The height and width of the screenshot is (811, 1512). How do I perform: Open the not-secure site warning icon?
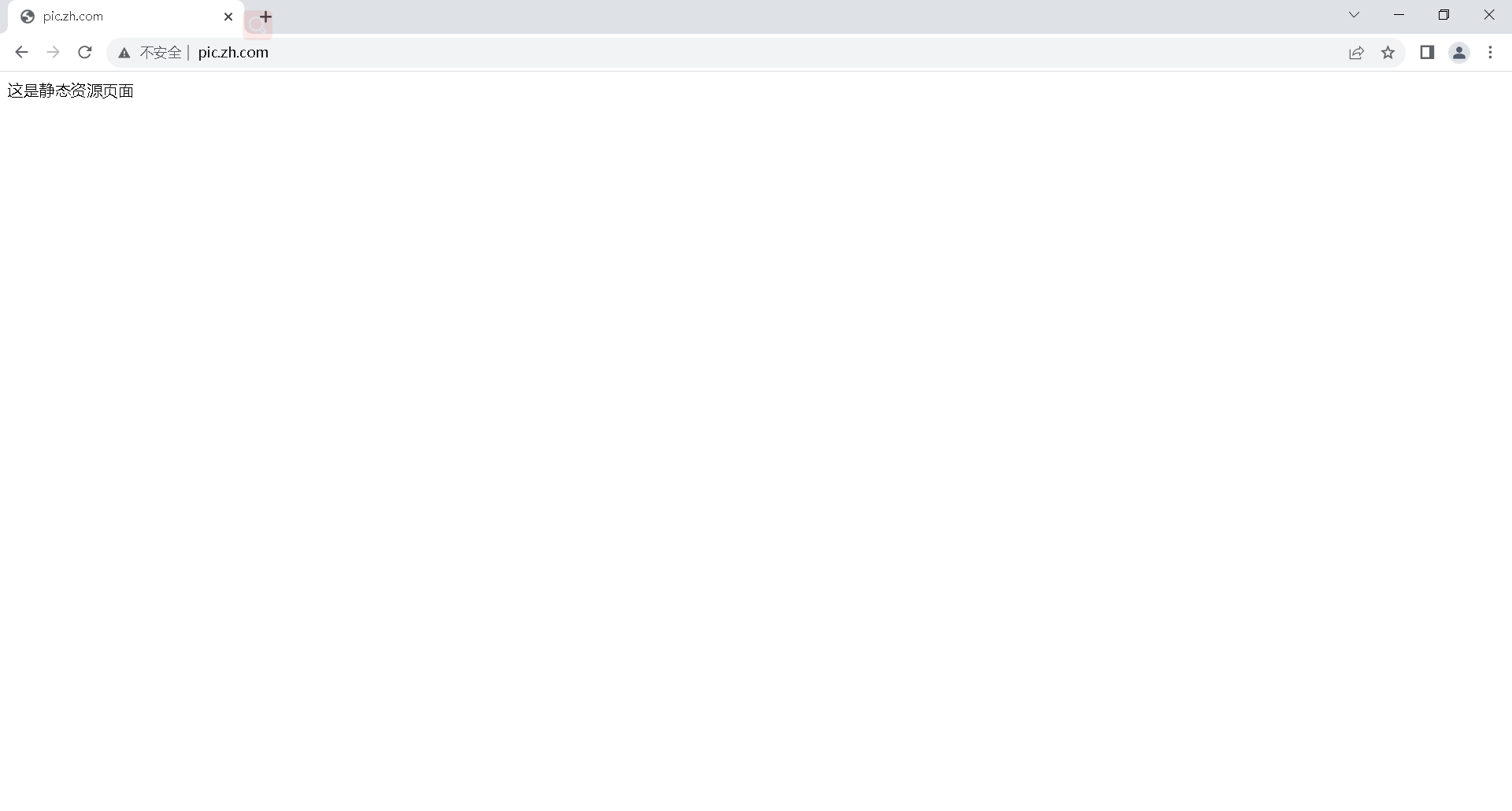coord(124,53)
